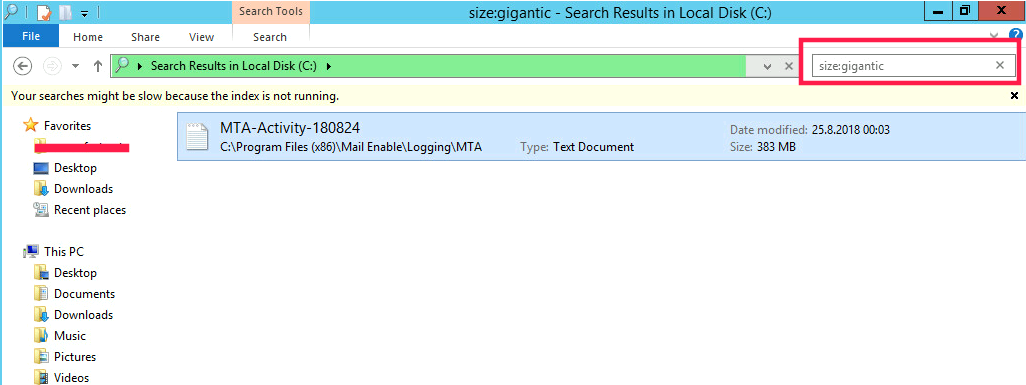
Task: Click the Favorites star icon
Action: 30,125
